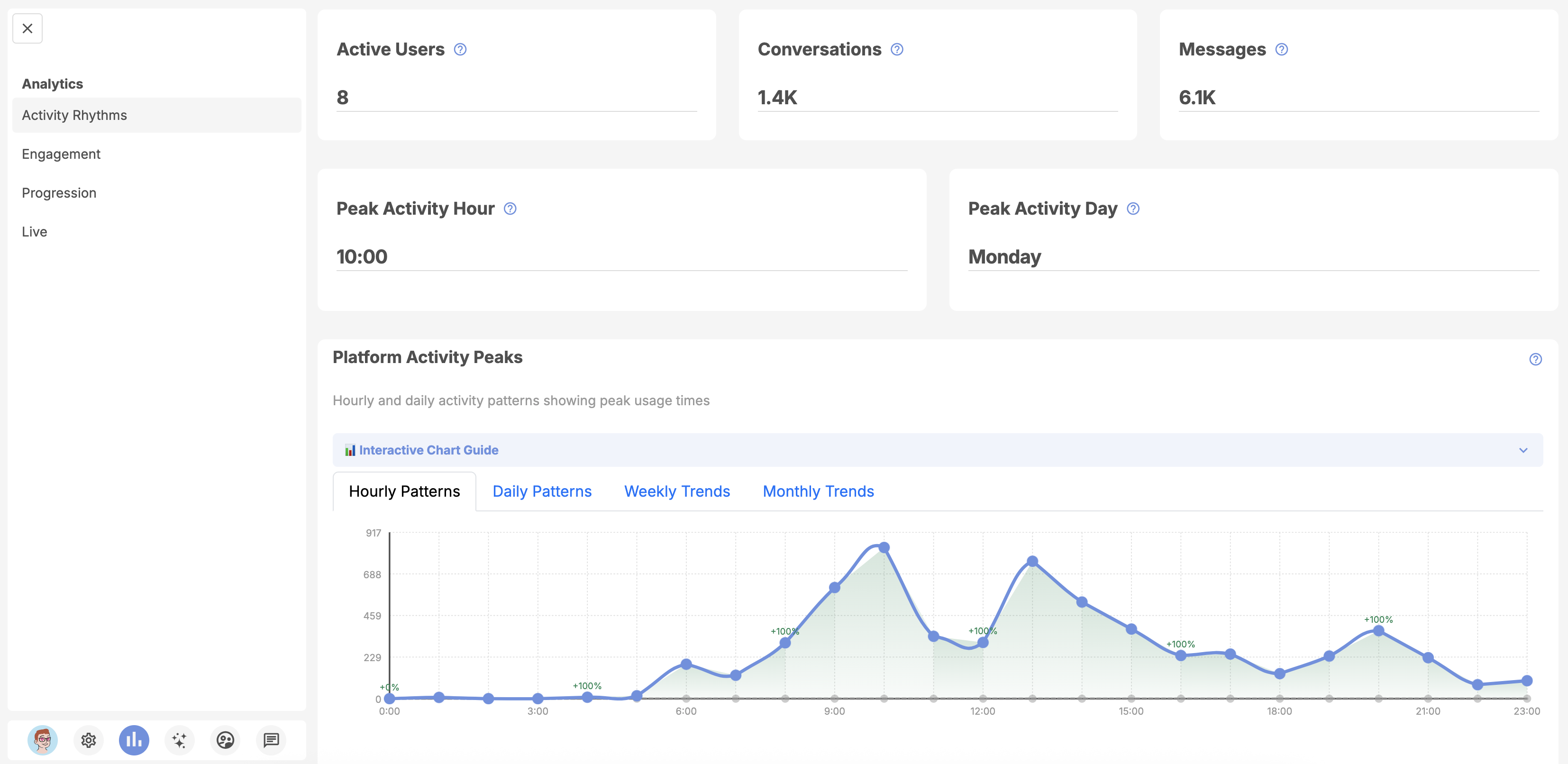1568x764 pixels.
Task: Click help icon beside Active Users
Action: [460, 49]
